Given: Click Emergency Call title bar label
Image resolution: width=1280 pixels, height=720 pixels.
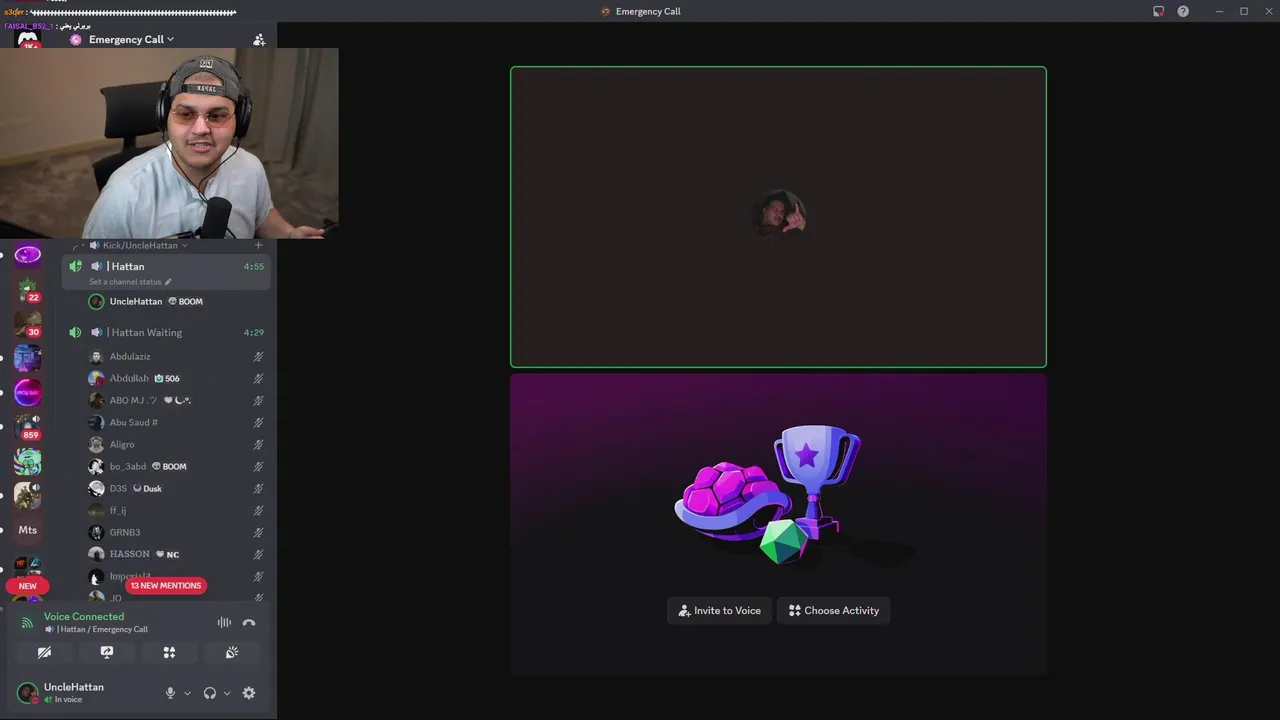Looking at the screenshot, I should tap(648, 11).
